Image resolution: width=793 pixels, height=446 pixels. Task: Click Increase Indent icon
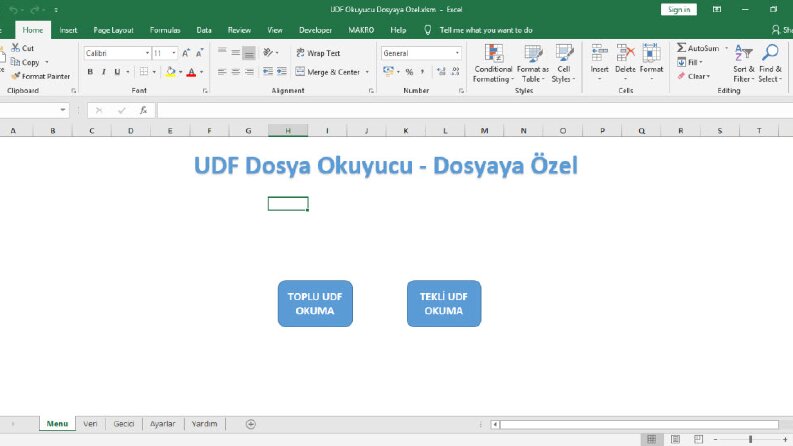(282, 72)
